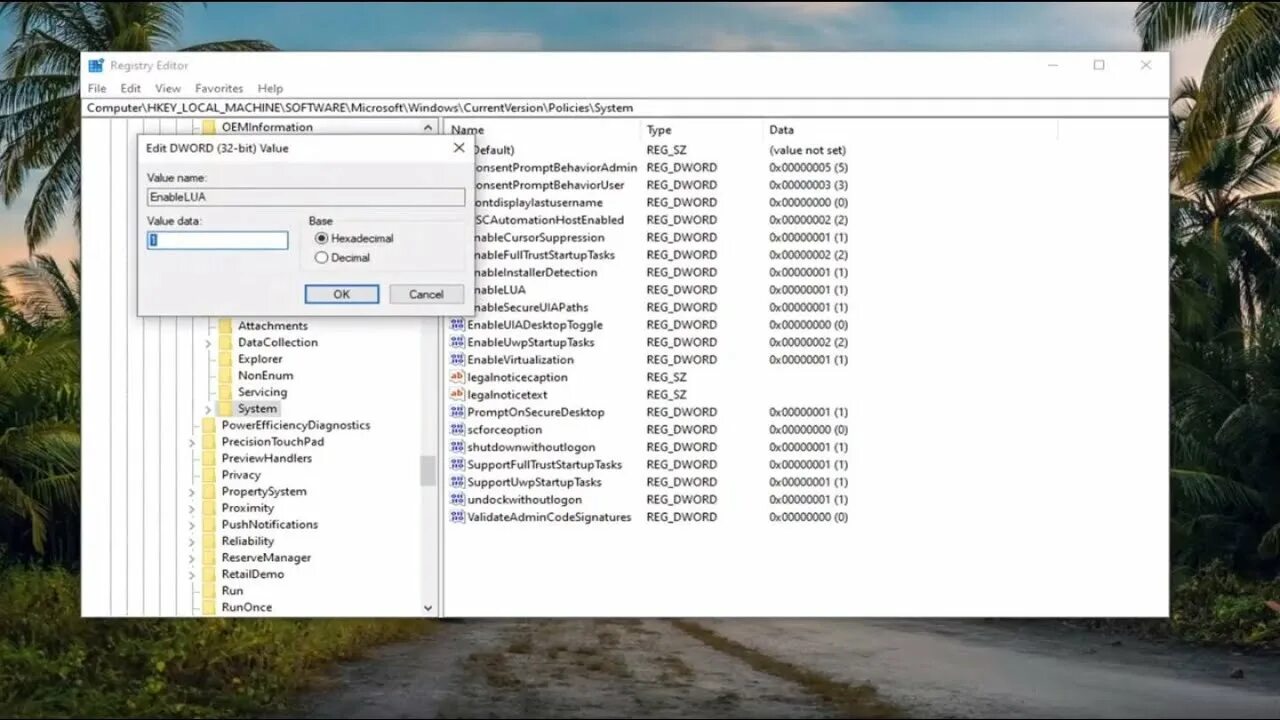Viewport: 1280px width, 720px height.
Task: Open the Help menu
Action: pyautogui.click(x=270, y=88)
